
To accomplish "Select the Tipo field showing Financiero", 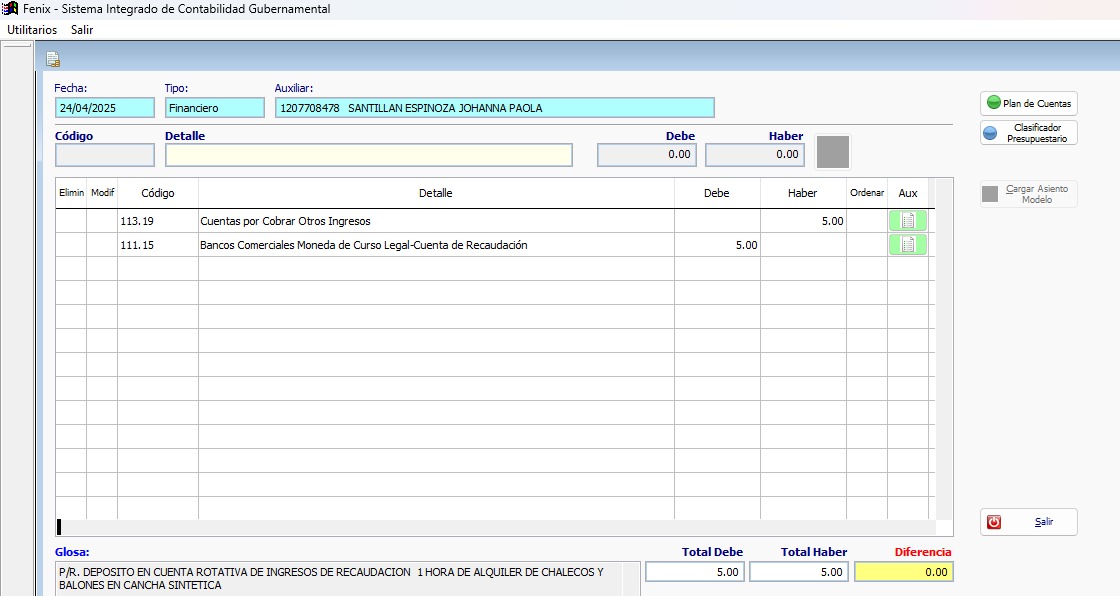I will pos(214,108).
